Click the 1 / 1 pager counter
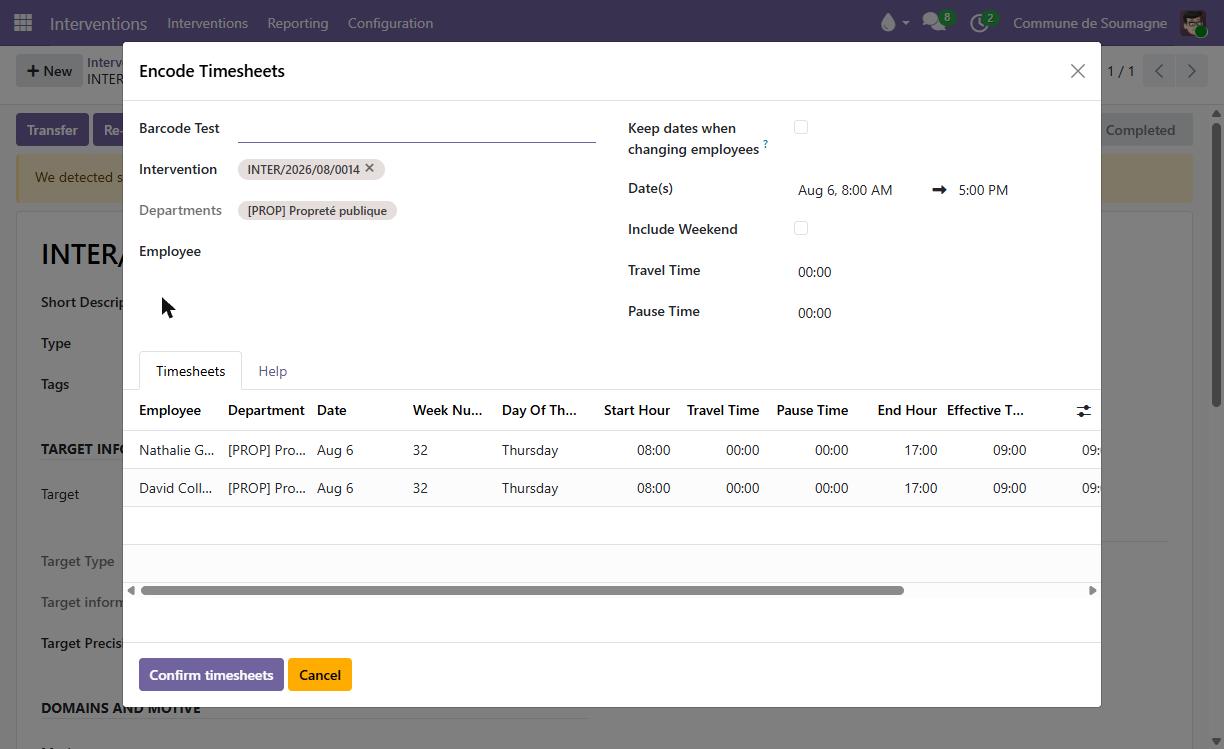 [x=1121, y=71]
